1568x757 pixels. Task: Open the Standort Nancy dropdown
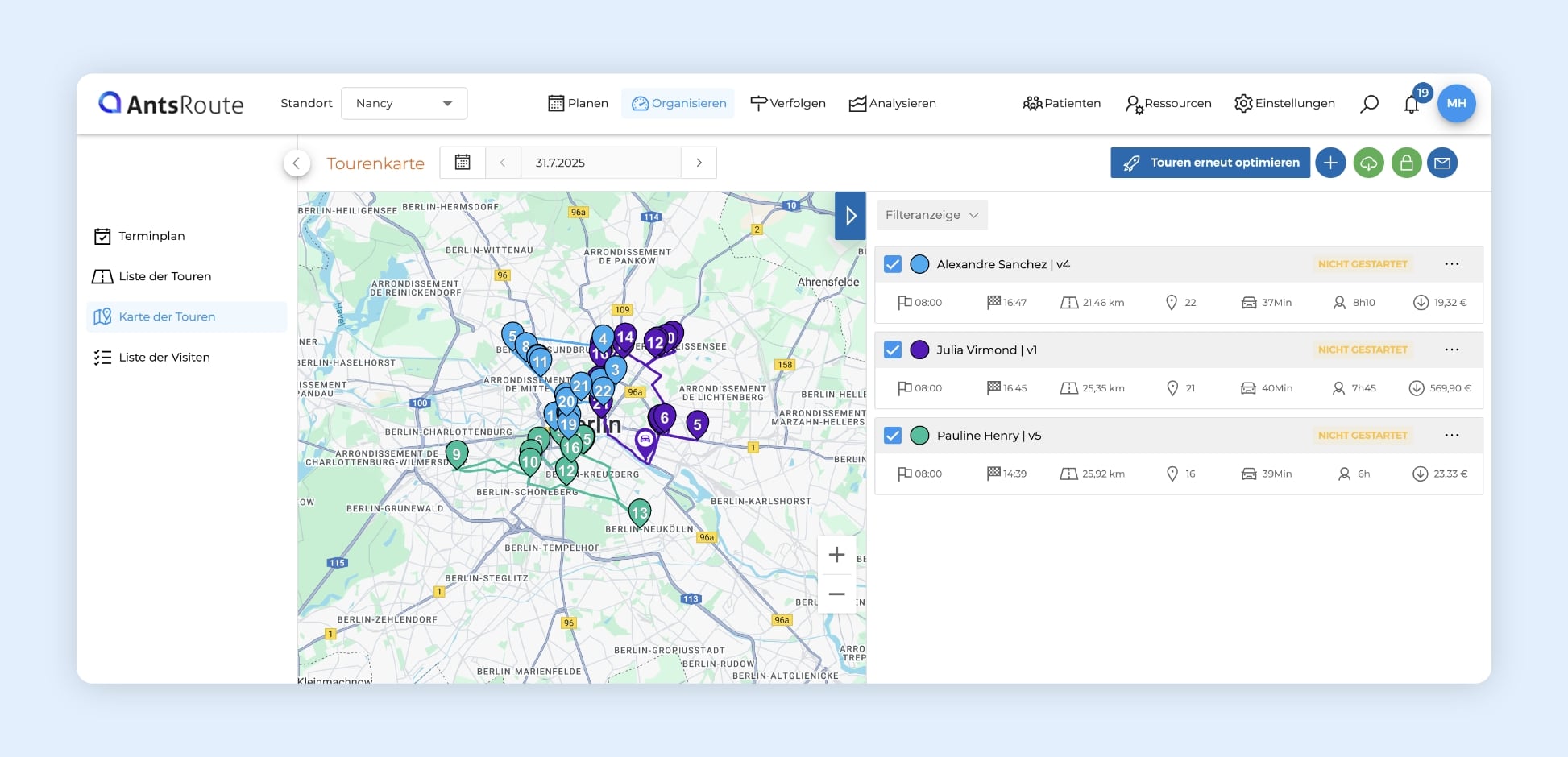point(404,104)
